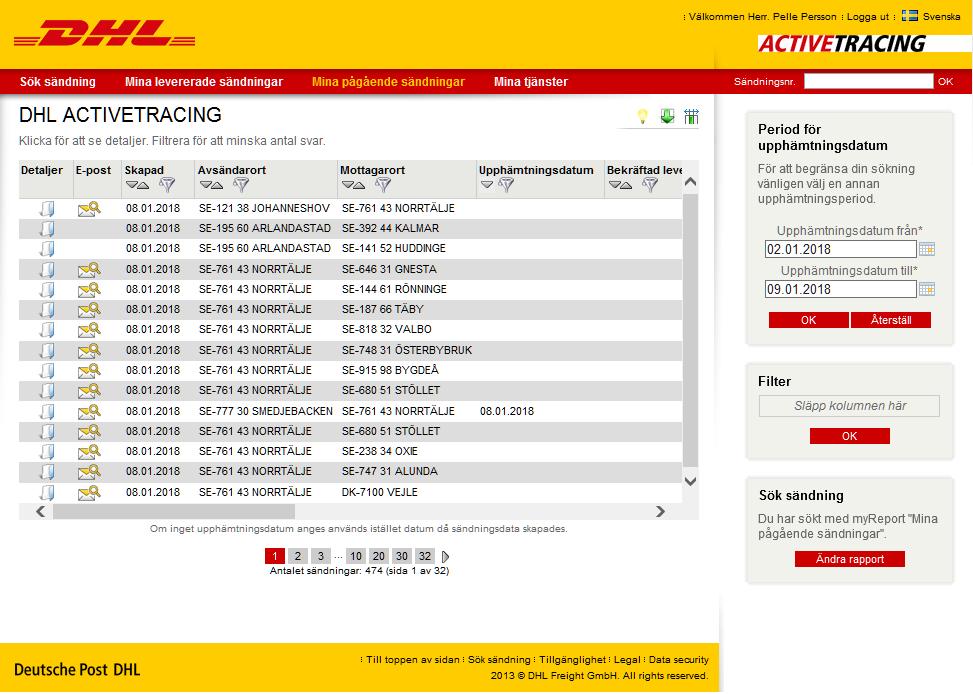The image size is (973, 694).
Task: Click the table's horizontal scrollbar thumb
Action: (174, 511)
